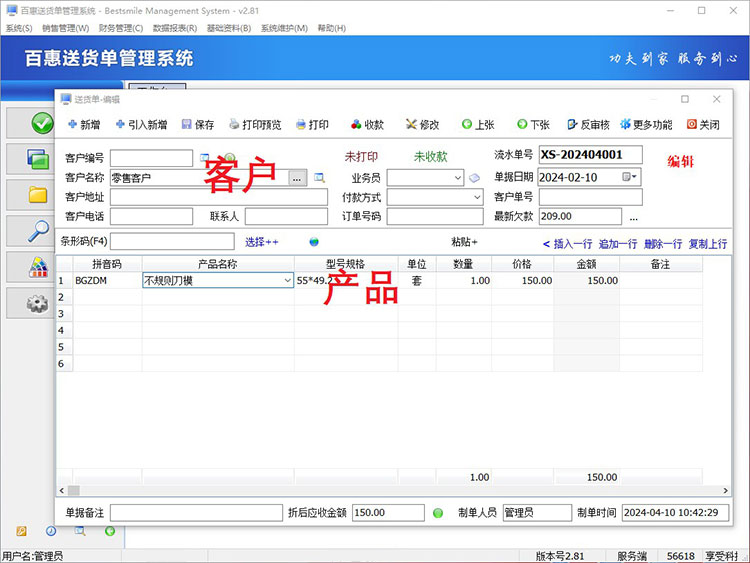Click the scrollbar right arrow of the grid

(x=725, y=490)
